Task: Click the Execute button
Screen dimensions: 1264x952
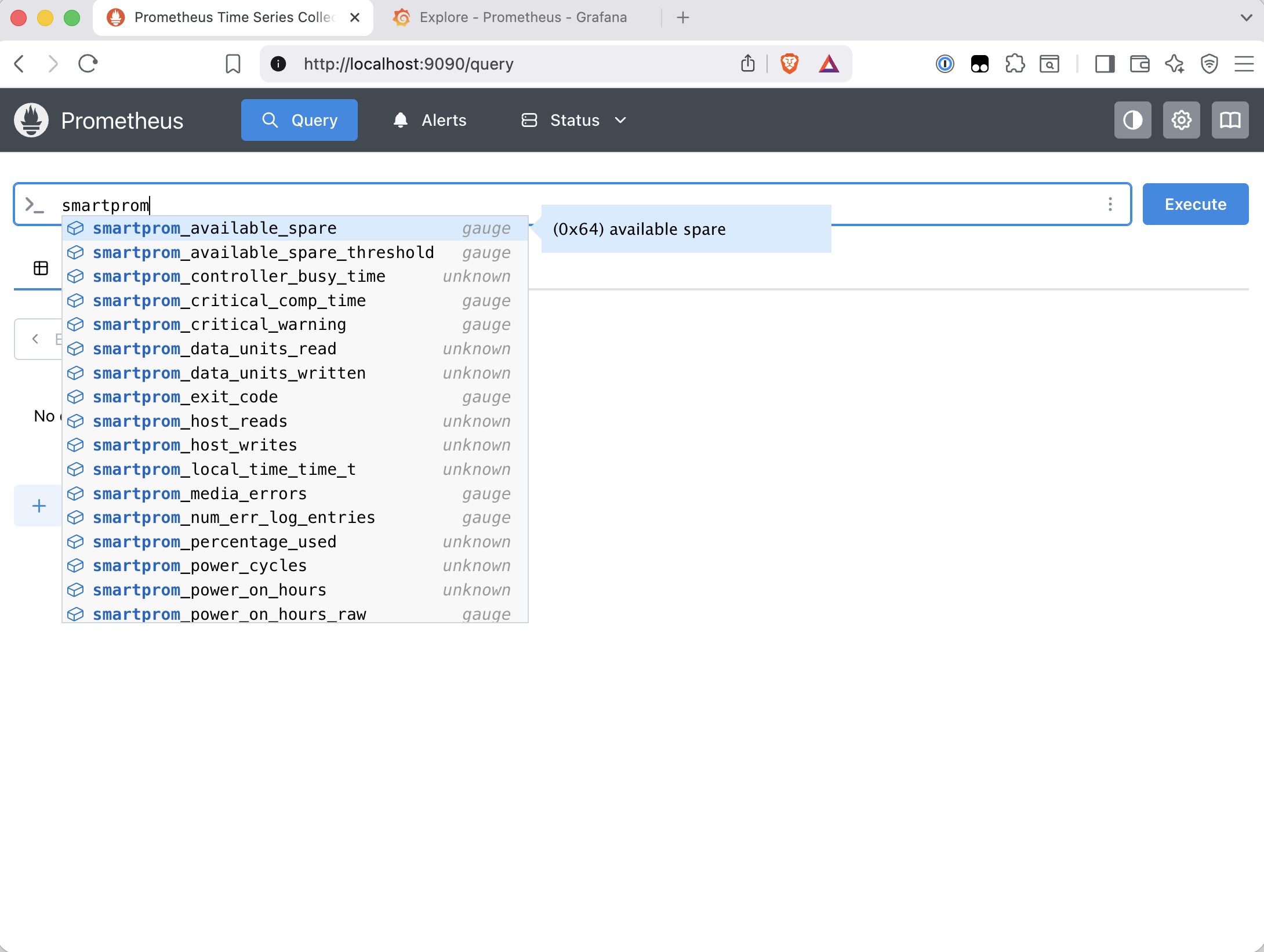Action: coord(1195,204)
